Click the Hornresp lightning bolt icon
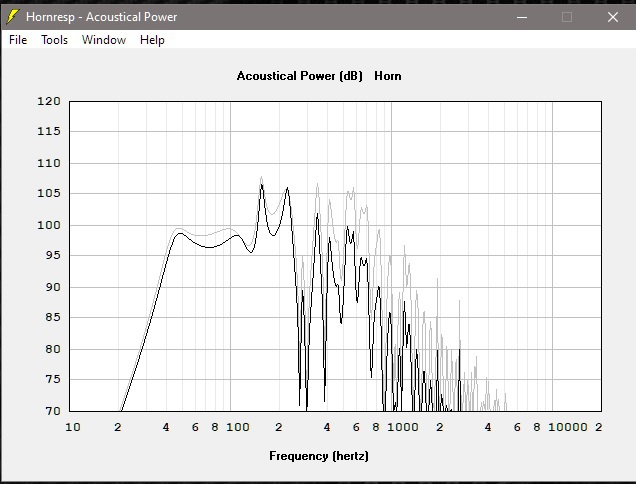636x484 pixels. [13, 17]
